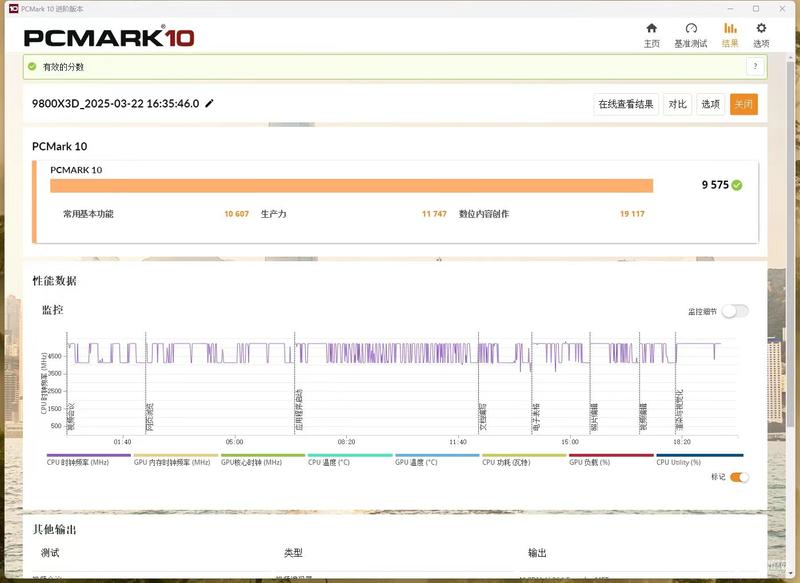This screenshot has width=800, height=583.
Task: Click the 18:20 time axis label
Action: pyautogui.click(x=682, y=442)
